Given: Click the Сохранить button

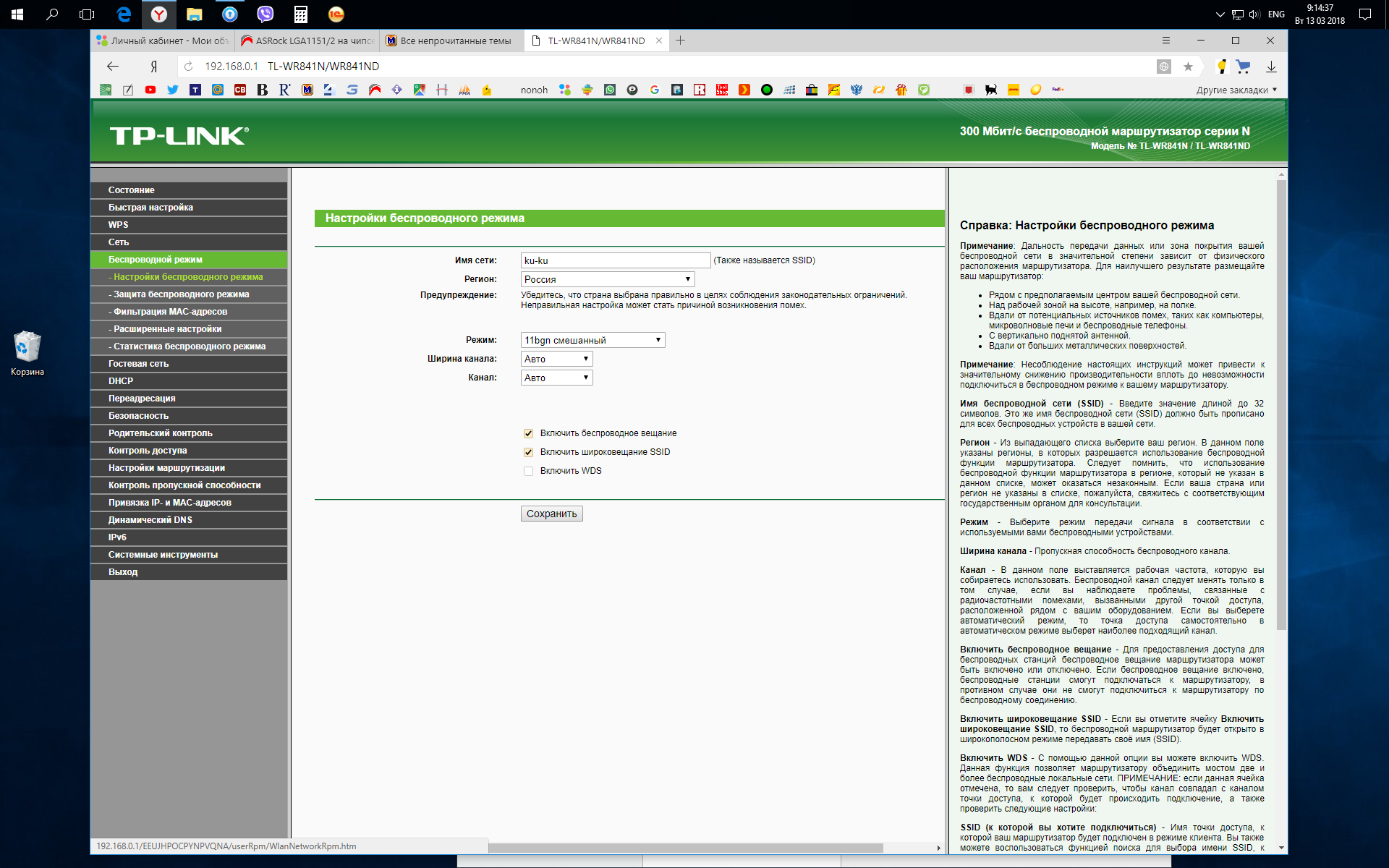Looking at the screenshot, I should tap(551, 514).
